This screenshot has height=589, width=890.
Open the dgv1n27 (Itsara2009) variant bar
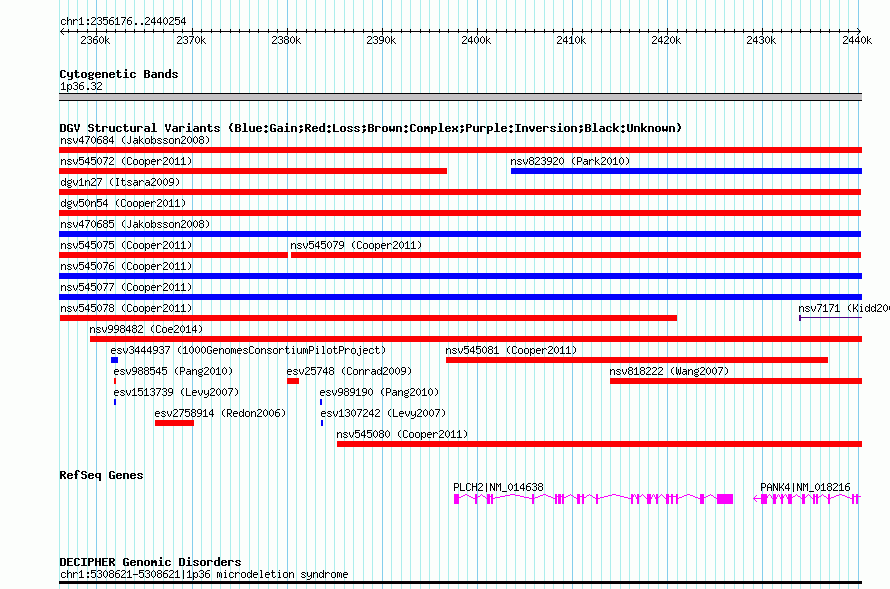[460, 192]
